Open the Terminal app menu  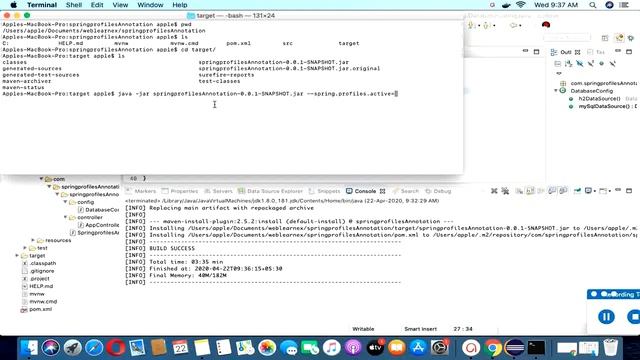[42, 5]
